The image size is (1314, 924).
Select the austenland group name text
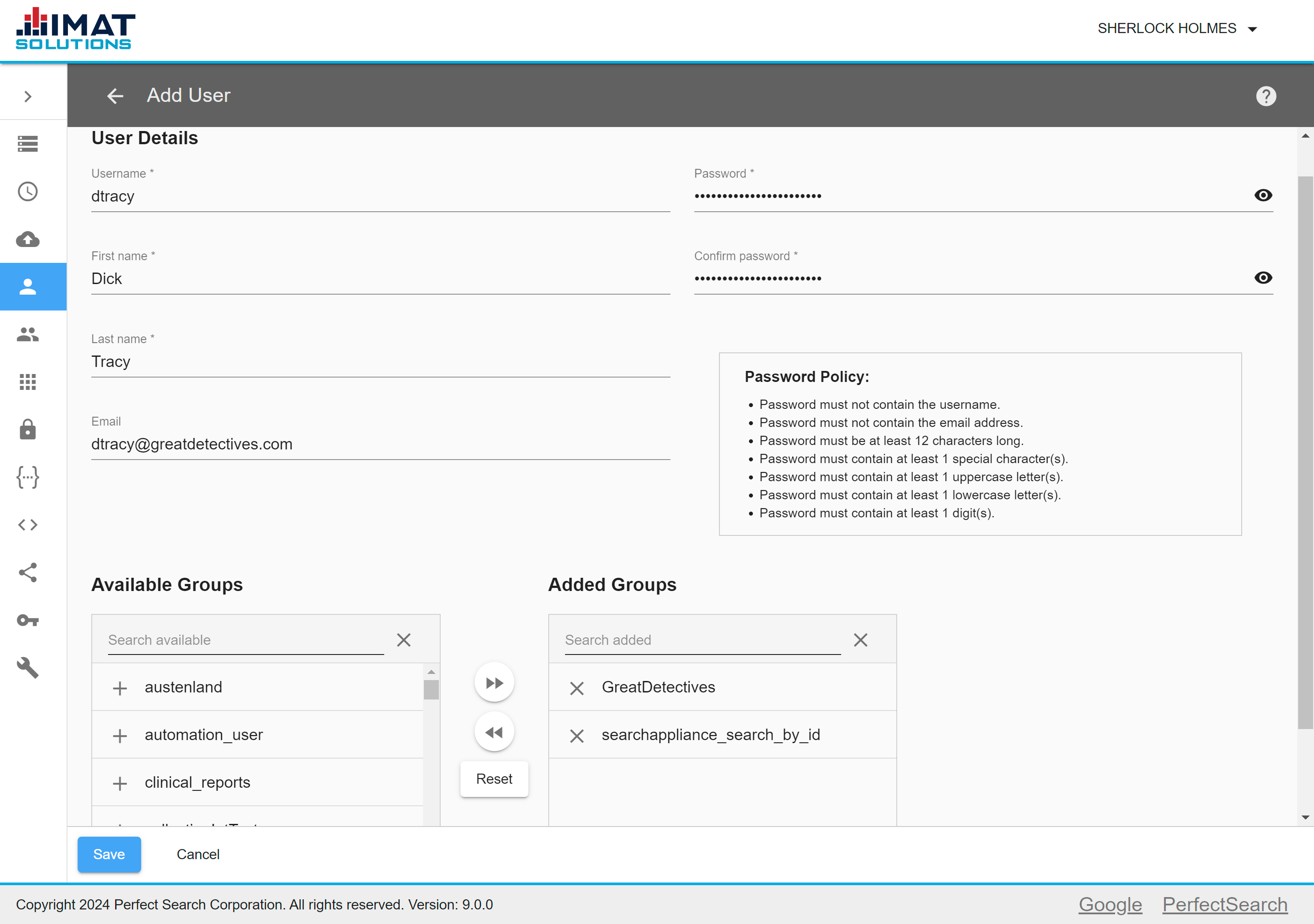[183, 687]
